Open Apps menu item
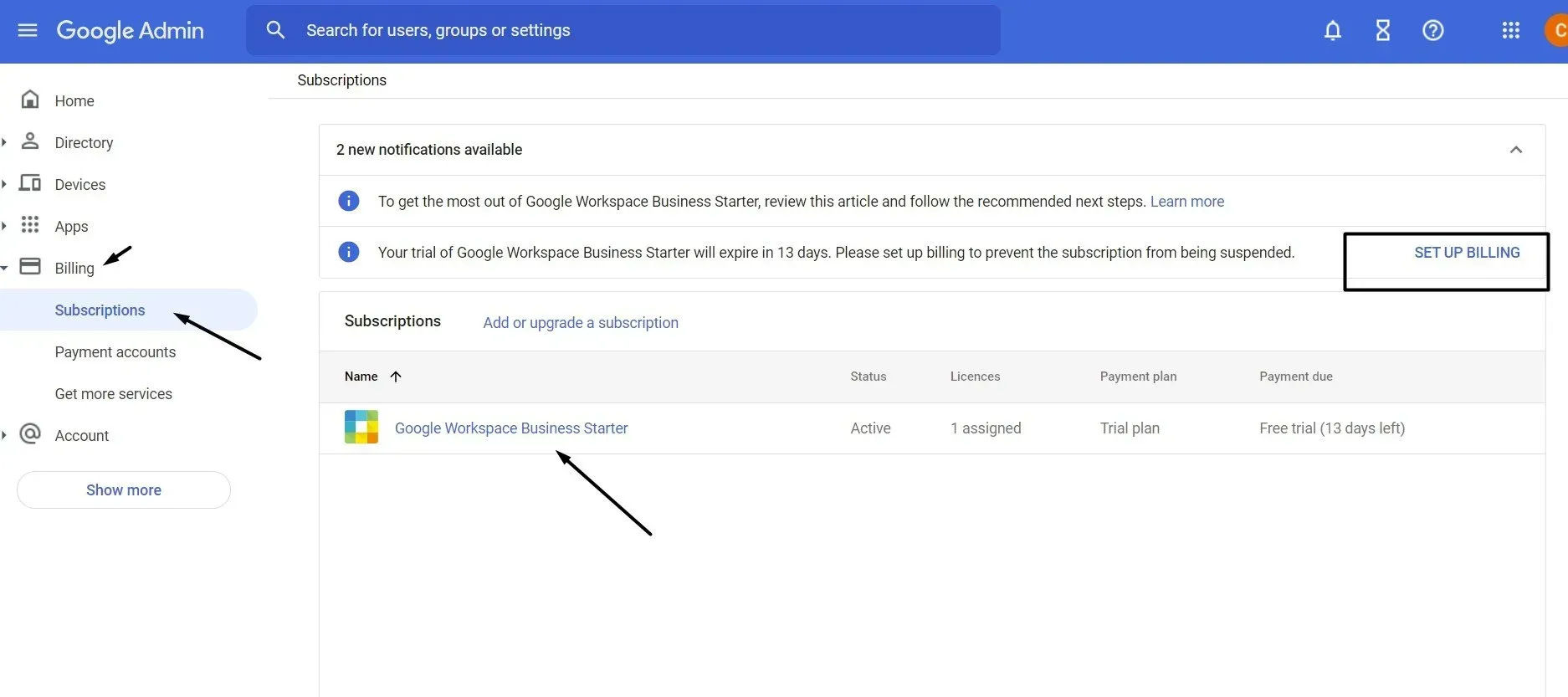The height and width of the screenshot is (697, 1568). pos(71,227)
